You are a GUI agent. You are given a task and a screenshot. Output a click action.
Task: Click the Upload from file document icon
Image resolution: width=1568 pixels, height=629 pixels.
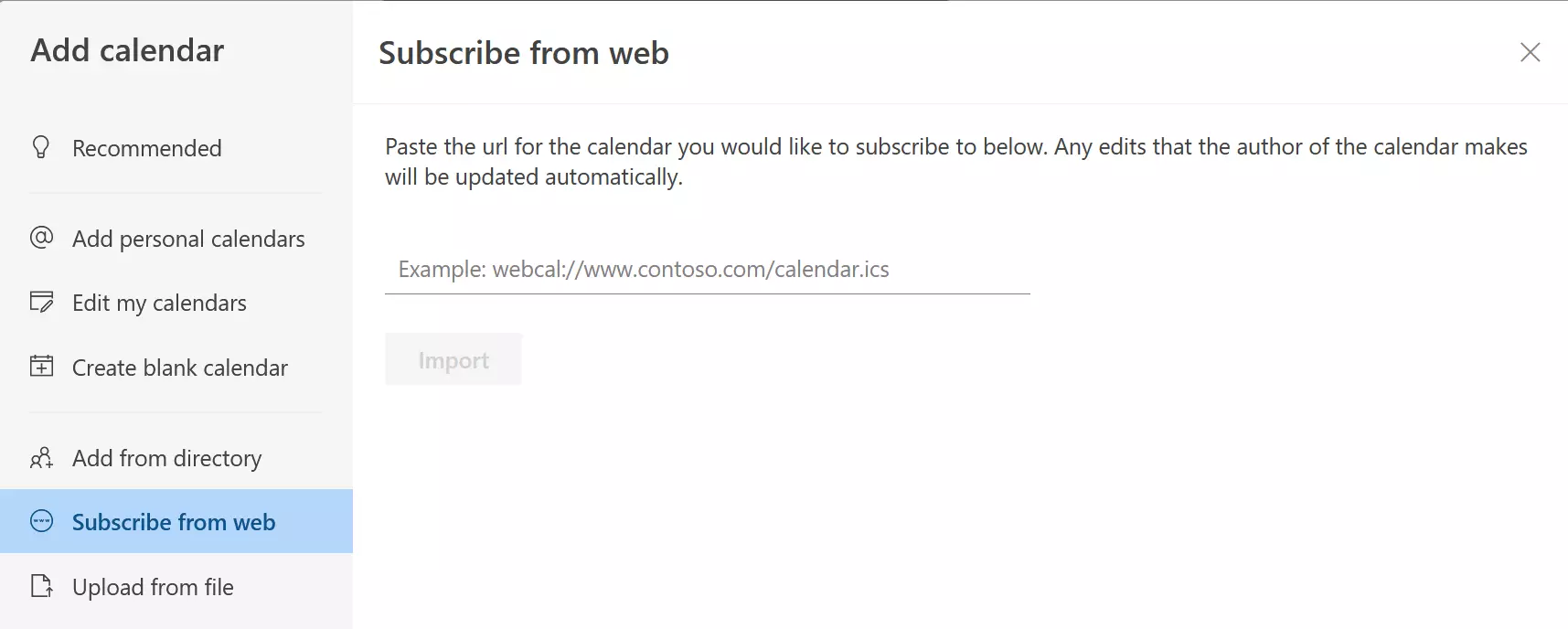click(x=41, y=586)
